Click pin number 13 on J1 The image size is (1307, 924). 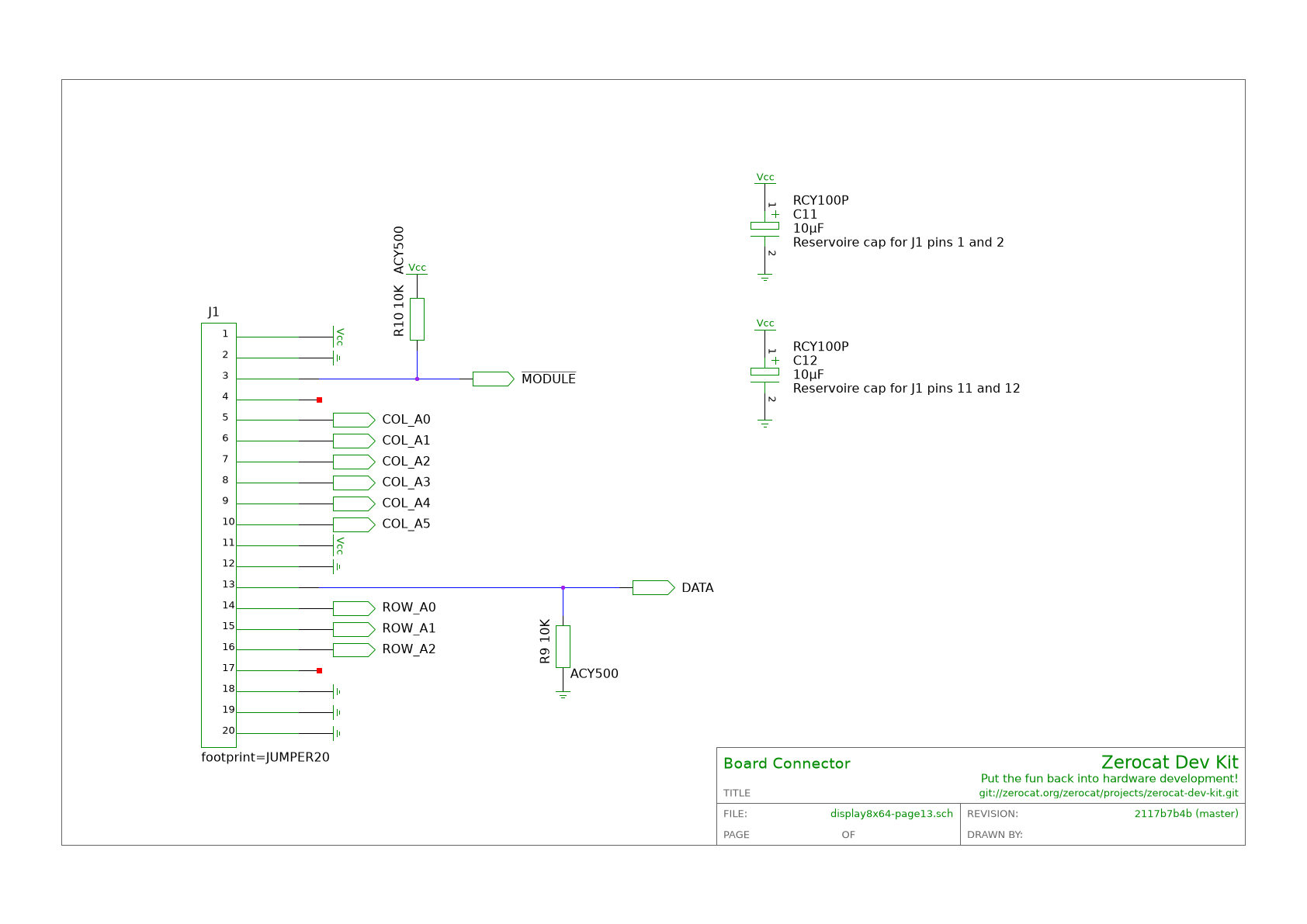[228, 584]
